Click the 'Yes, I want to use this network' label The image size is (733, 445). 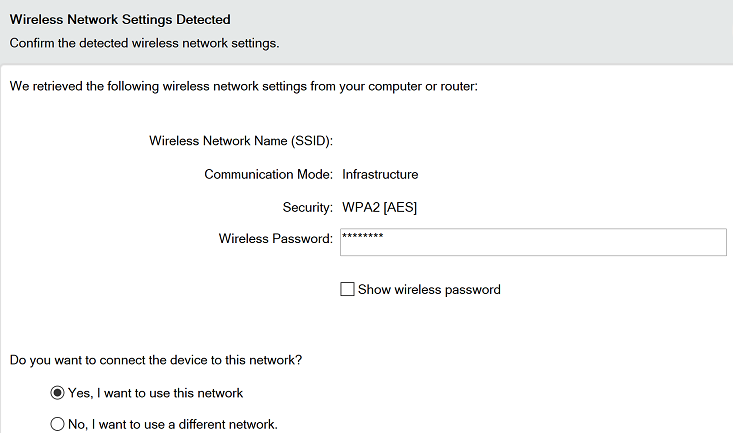coord(155,393)
